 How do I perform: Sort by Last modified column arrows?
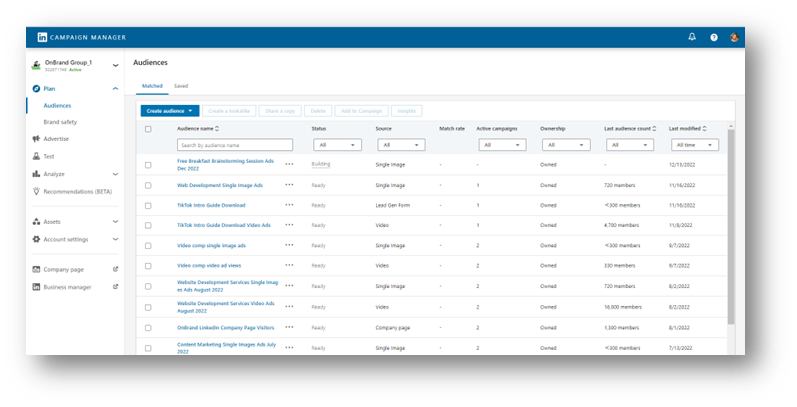point(704,129)
